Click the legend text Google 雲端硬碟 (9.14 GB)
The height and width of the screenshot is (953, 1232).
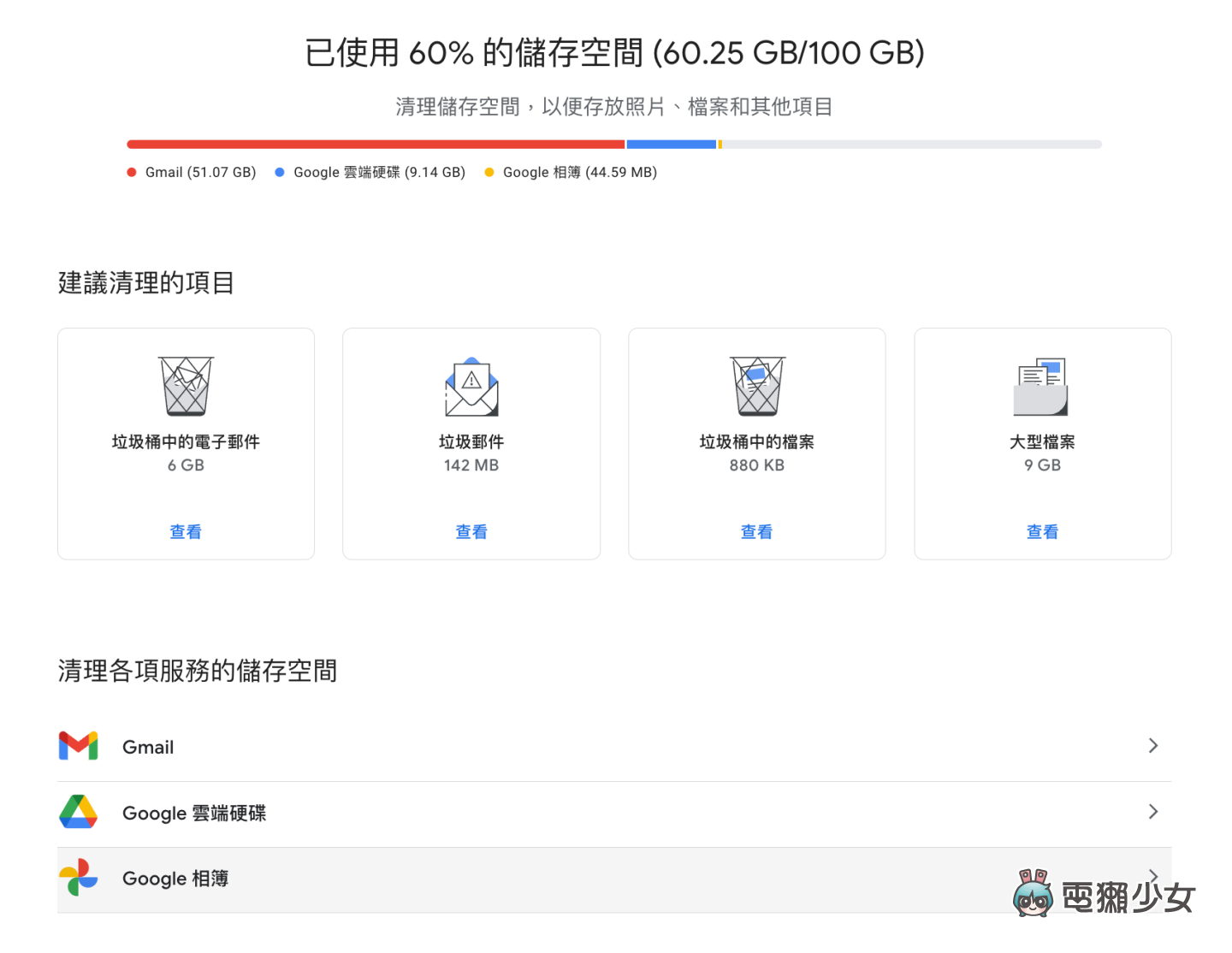coord(380,172)
